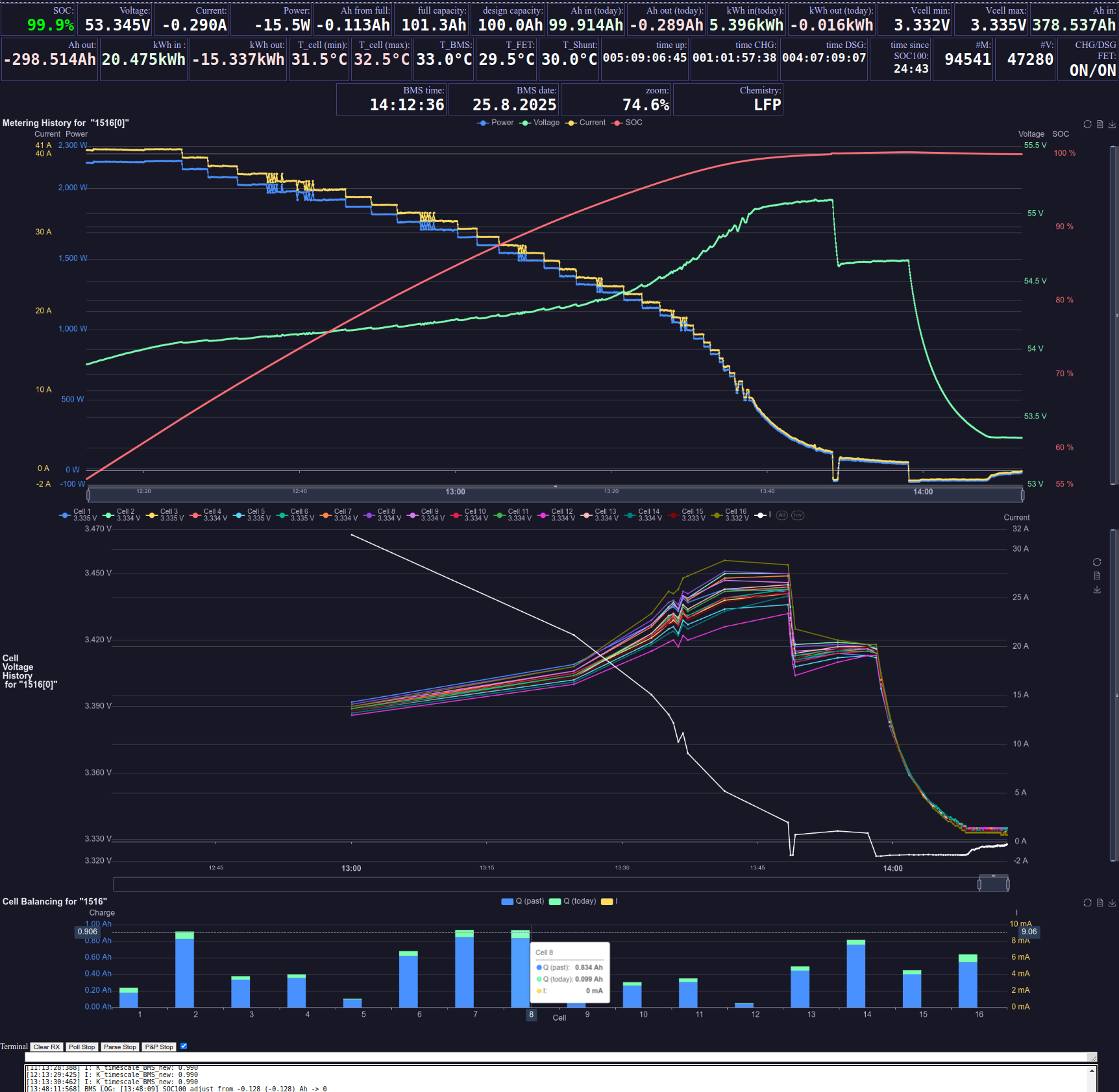Open data view for Cell Voltage History
This screenshot has width=1119, height=1092.
[1097, 576]
